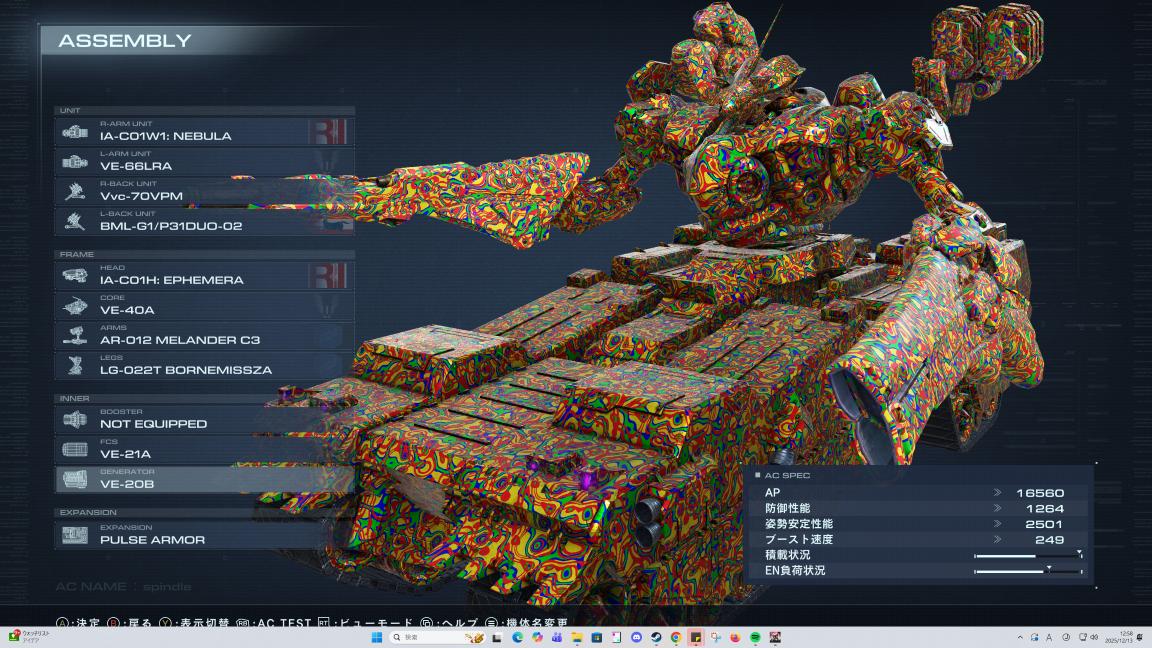
Task: Click the EN負荷状況 energy load gauge
Action: click(1028, 571)
